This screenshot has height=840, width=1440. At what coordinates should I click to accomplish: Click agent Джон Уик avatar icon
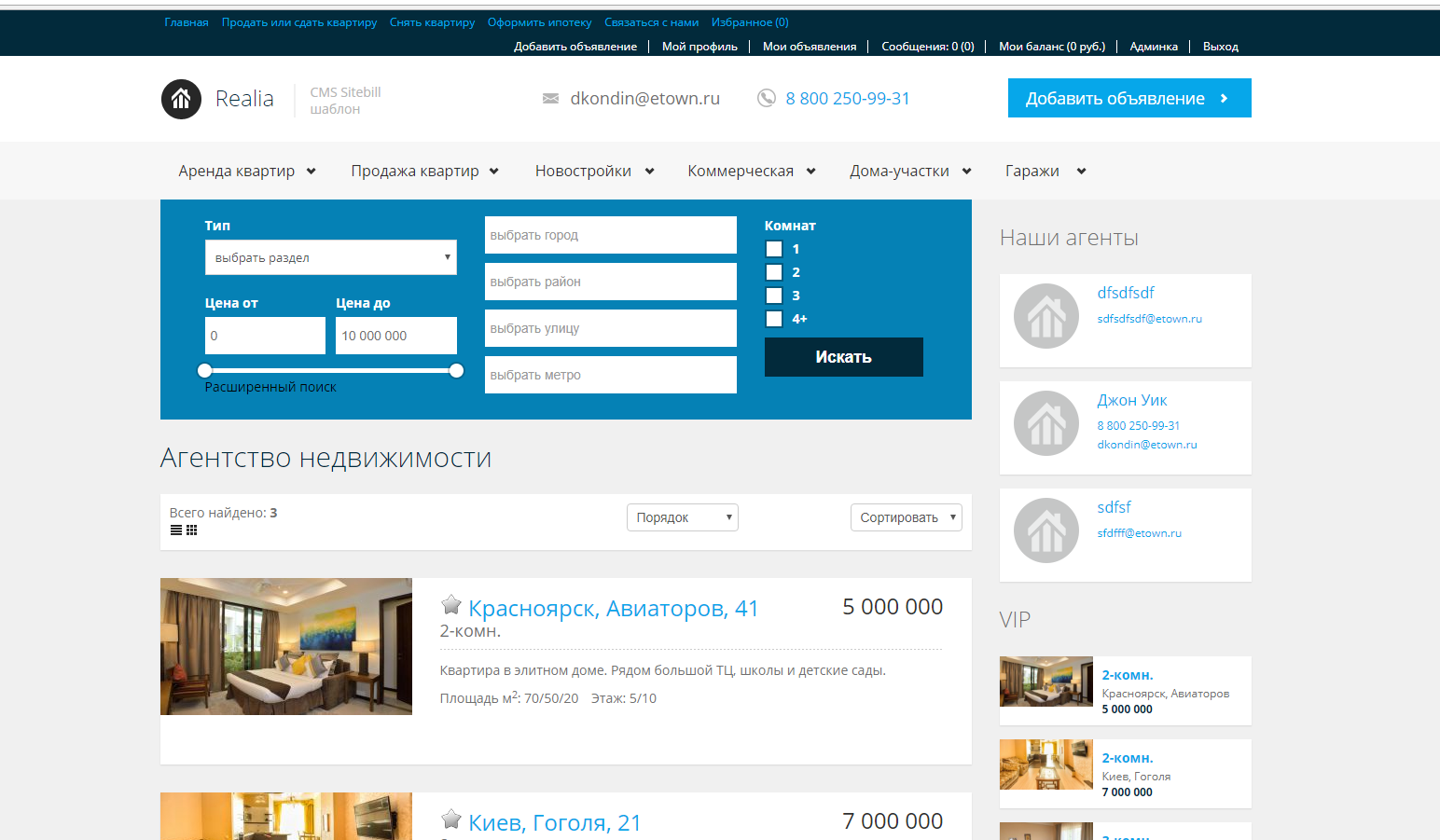1046,423
